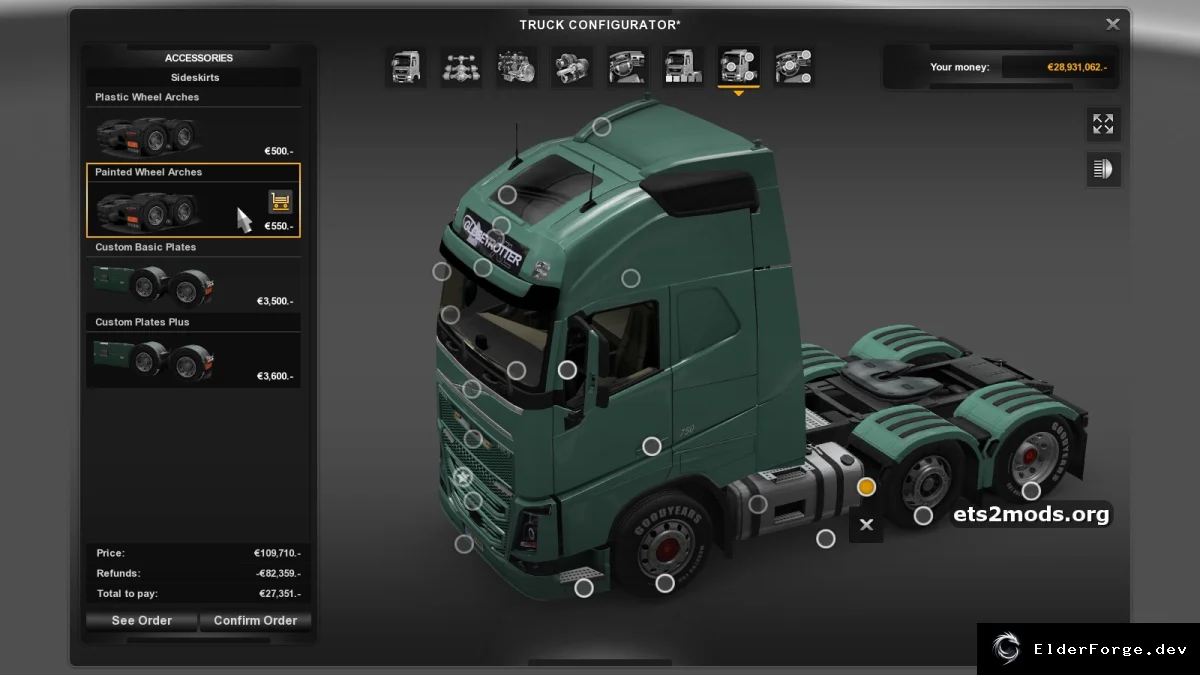This screenshot has width=1200, height=675.
Task: Click the €3,600.- price label
Action: [x=275, y=376]
